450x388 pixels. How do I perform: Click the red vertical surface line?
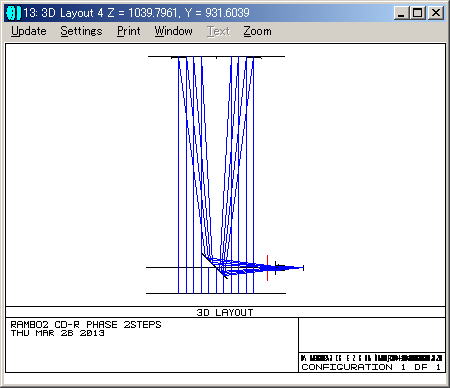point(267,268)
